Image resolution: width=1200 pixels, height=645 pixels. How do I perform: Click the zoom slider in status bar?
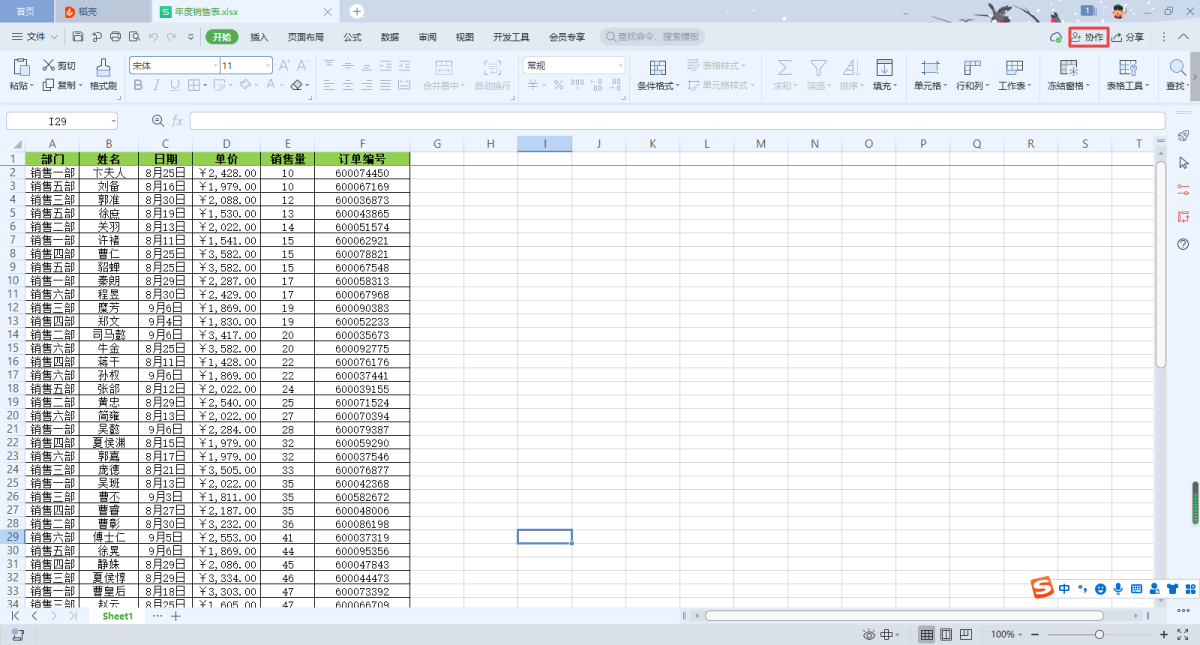coord(1099,635)
